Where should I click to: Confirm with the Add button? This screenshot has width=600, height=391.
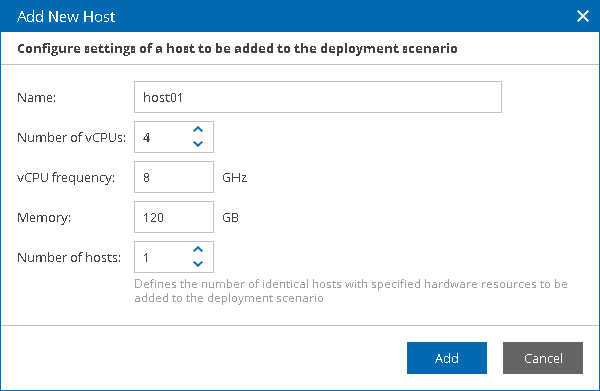pos(447,358)
